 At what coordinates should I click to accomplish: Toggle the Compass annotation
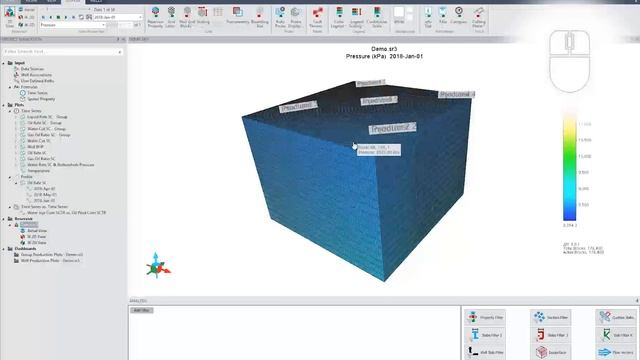click(459, 15)
